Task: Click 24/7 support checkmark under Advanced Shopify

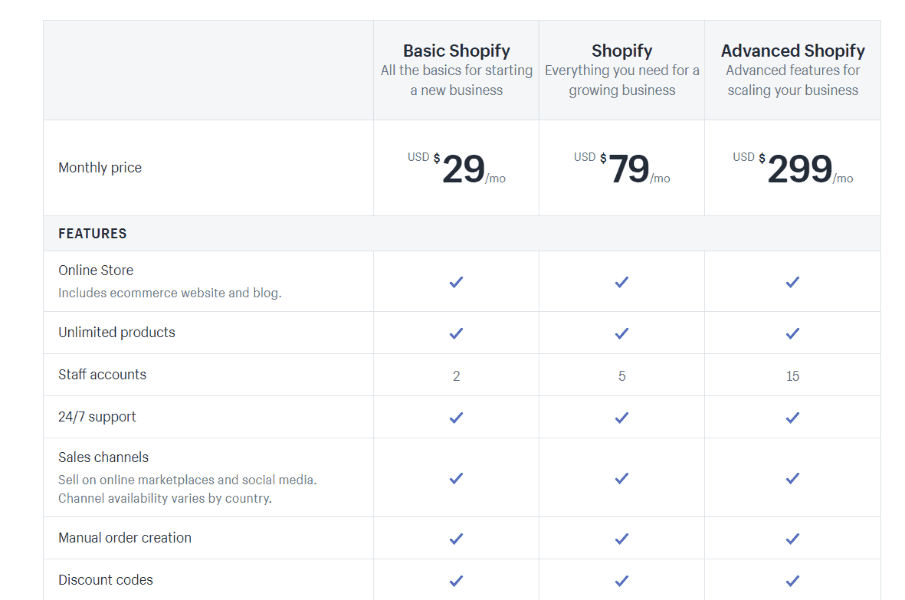Action: coord(792,418)
